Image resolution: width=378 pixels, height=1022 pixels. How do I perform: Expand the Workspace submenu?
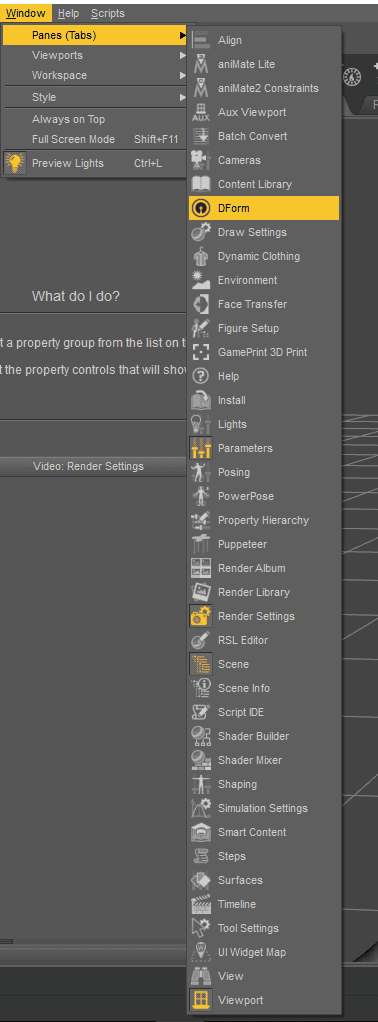point(95,76)
